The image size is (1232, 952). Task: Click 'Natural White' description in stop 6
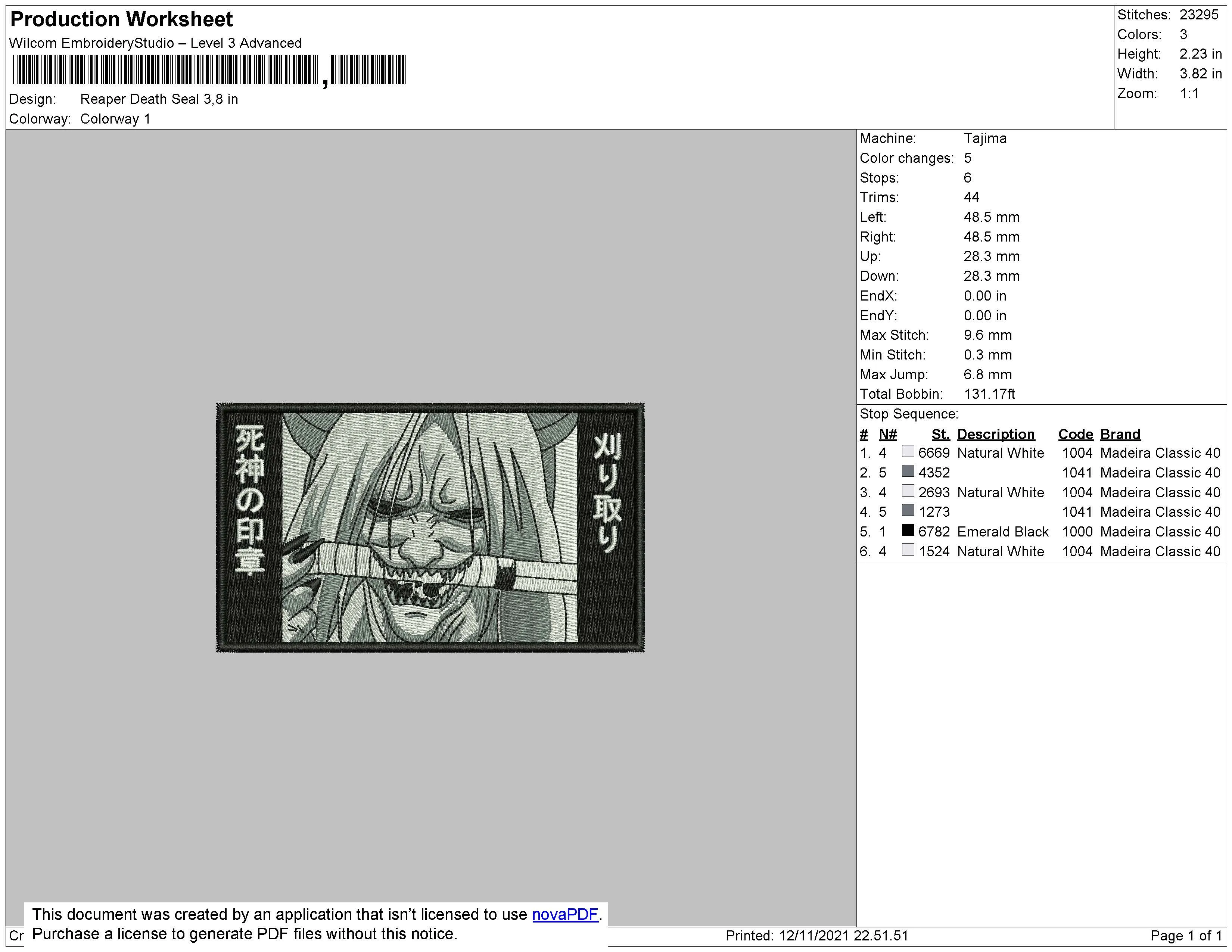(1001, 551)
